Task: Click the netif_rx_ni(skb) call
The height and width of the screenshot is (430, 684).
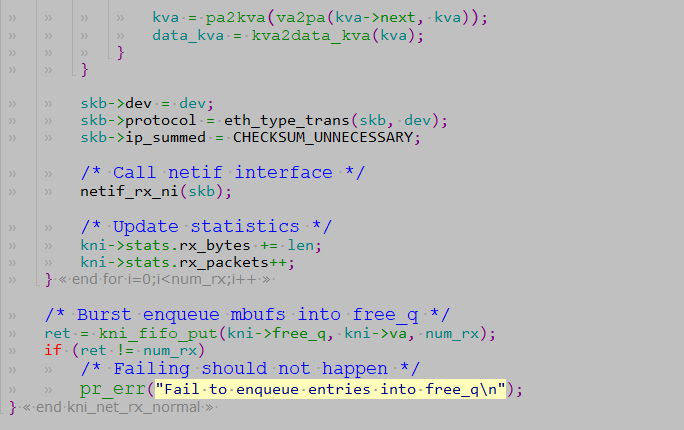Action: click(156, 191)
